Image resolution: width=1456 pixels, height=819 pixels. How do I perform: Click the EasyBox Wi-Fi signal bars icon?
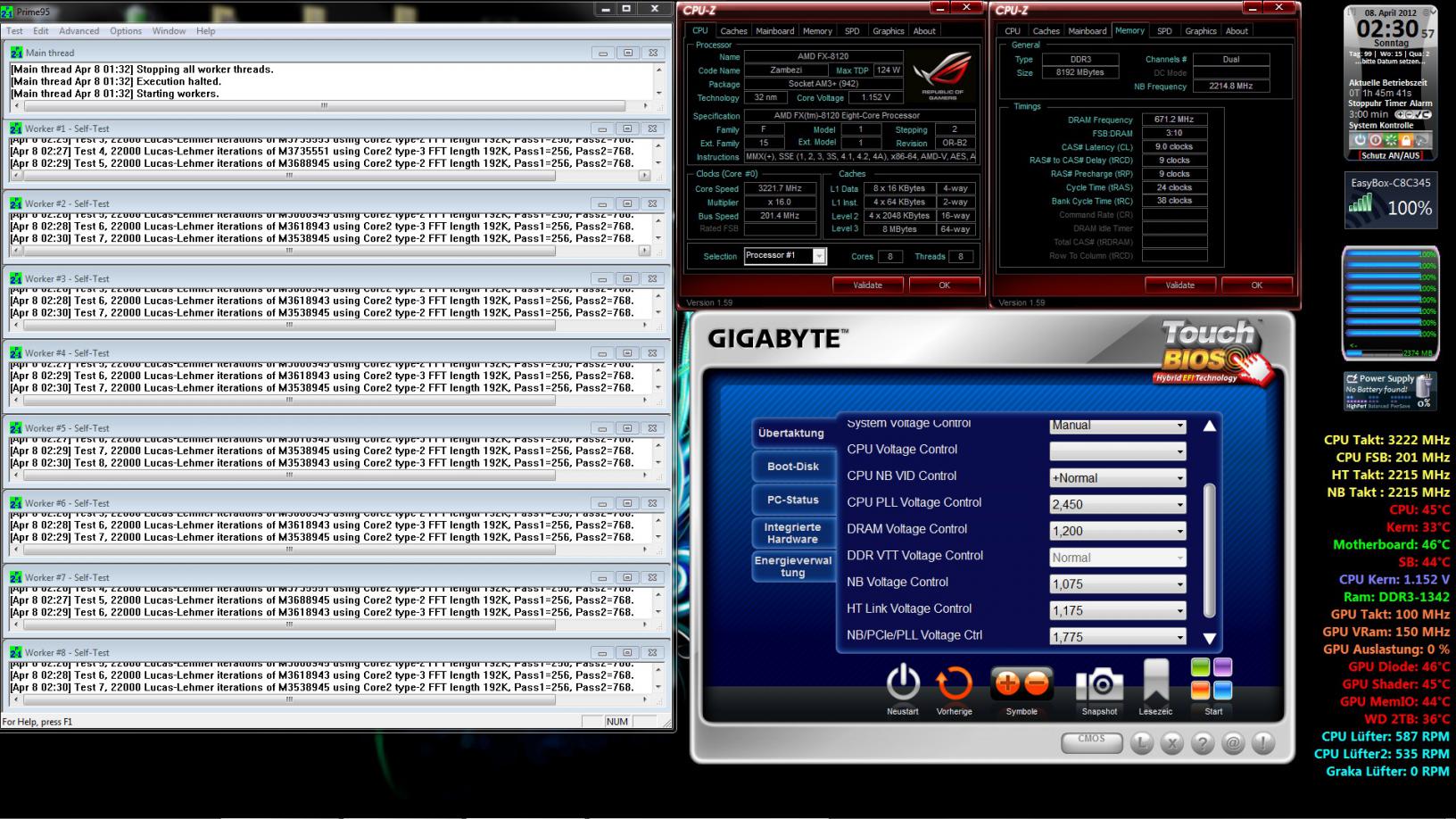(1361, 204)
